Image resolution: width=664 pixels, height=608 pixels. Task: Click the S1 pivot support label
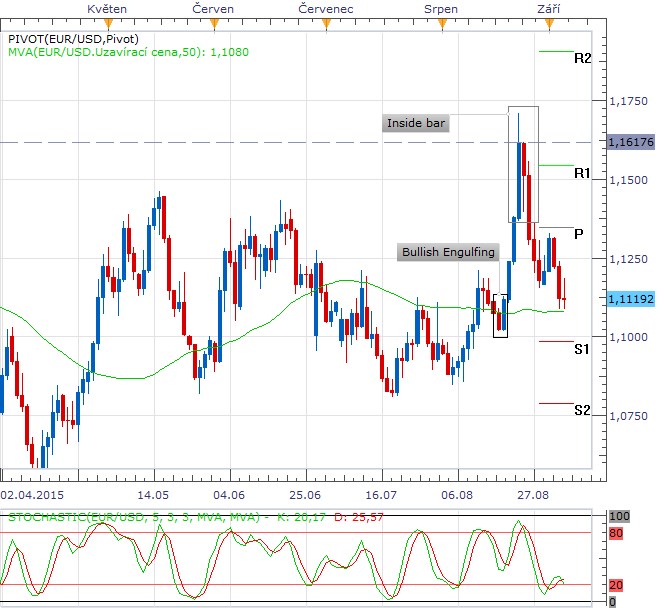click(x=582, y=348)
